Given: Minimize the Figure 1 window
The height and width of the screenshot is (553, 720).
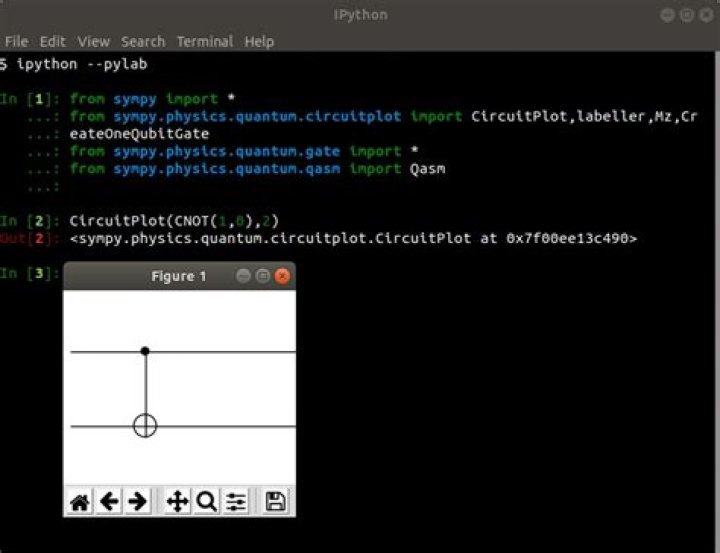Looking at the screenshot, I should pyautogui.click(x=243, y=276).
